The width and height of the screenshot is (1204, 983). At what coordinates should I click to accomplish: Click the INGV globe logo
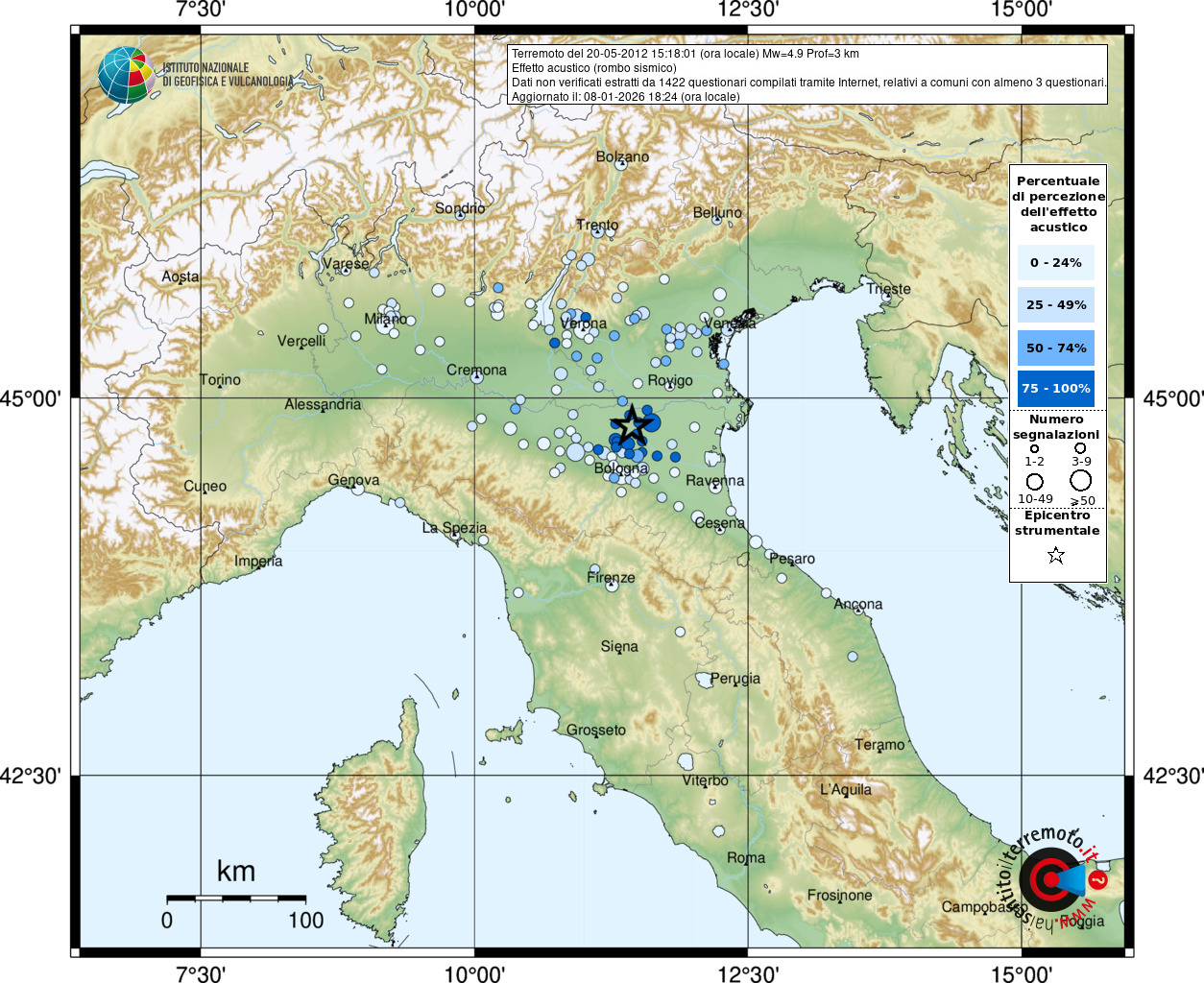pyautogui.click(x=126, y=75)
